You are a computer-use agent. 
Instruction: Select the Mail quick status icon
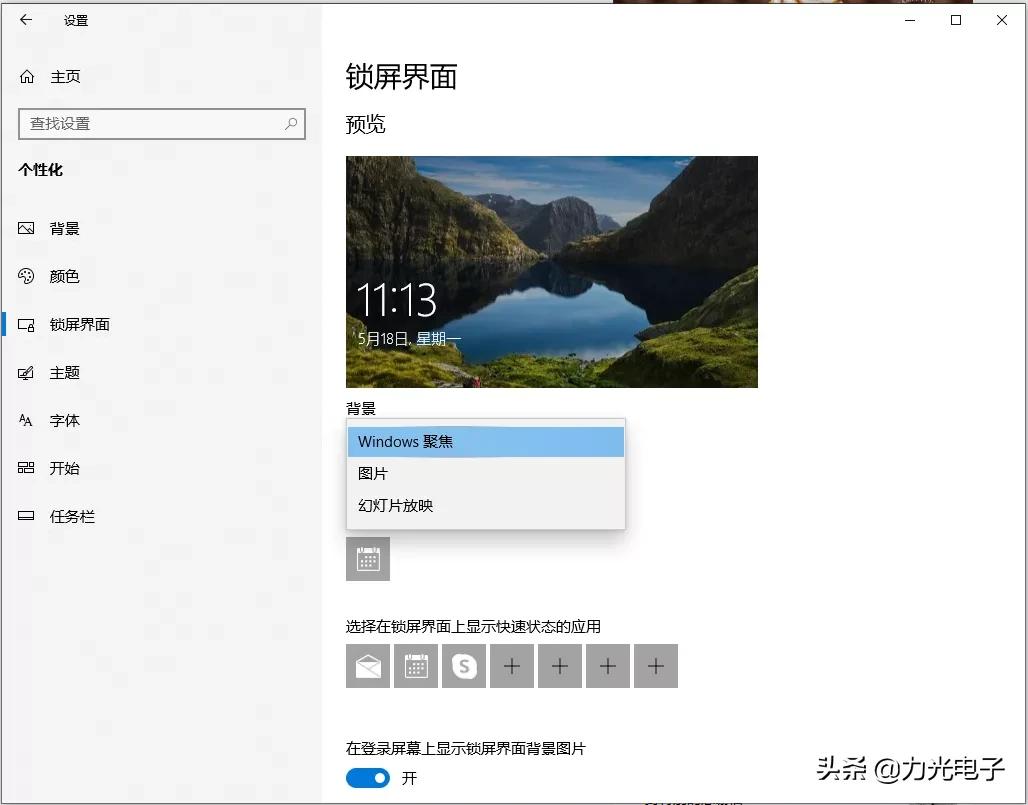[x=368, y=665]
